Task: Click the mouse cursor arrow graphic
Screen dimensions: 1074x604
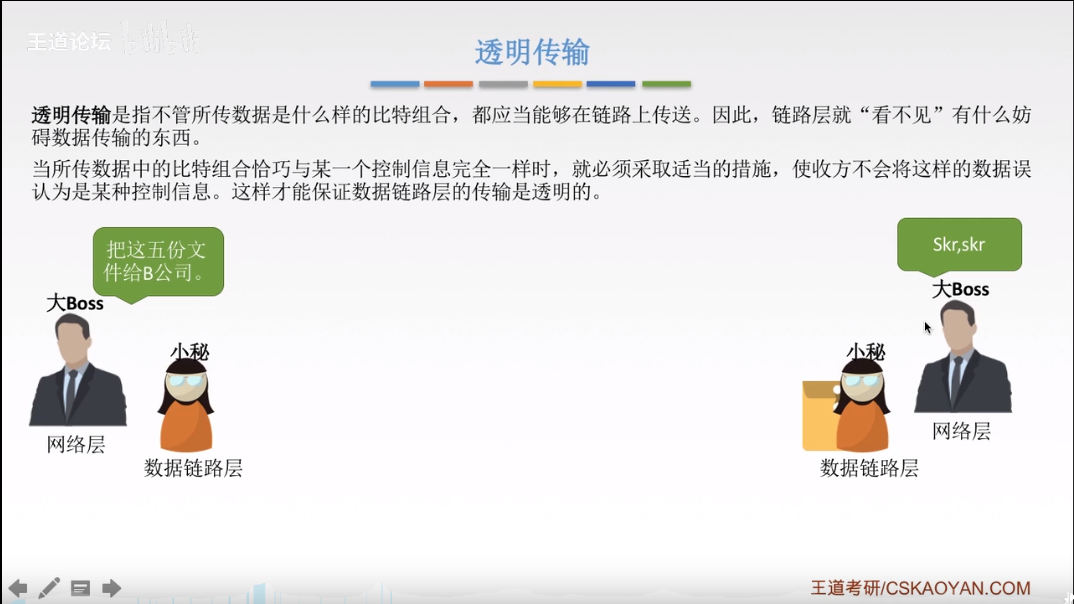Action: click(x=926, y=327)
